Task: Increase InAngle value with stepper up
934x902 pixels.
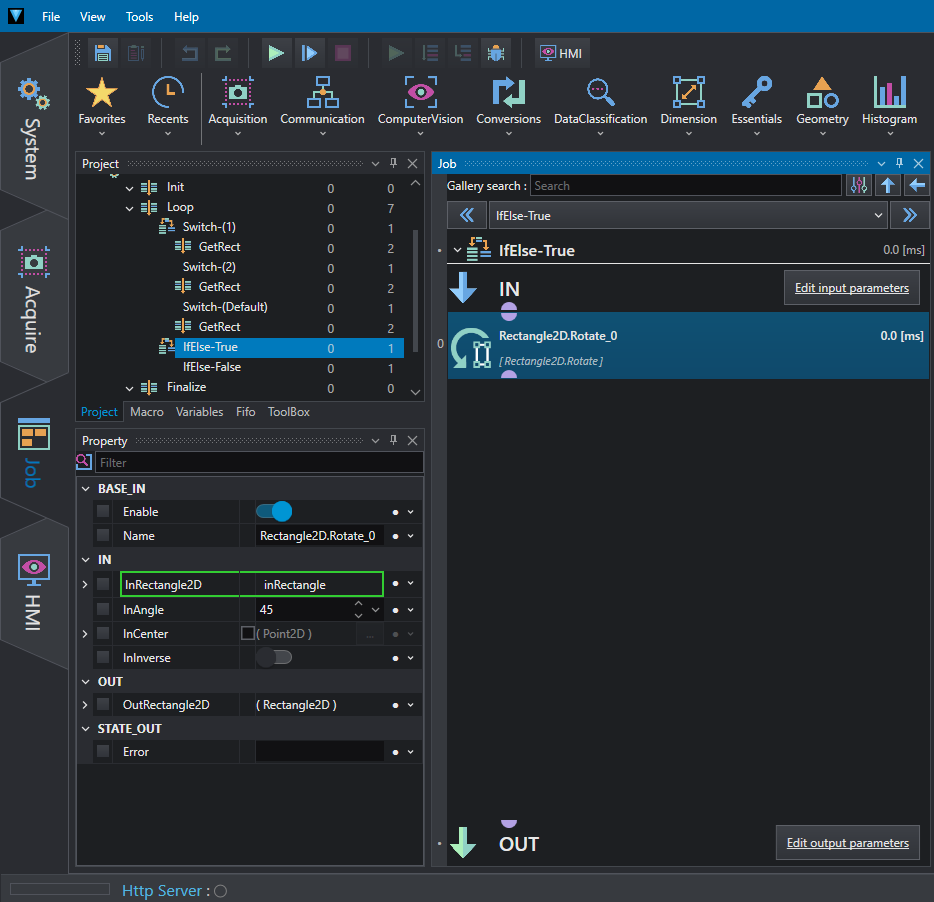Action: [x=358, y=604]
